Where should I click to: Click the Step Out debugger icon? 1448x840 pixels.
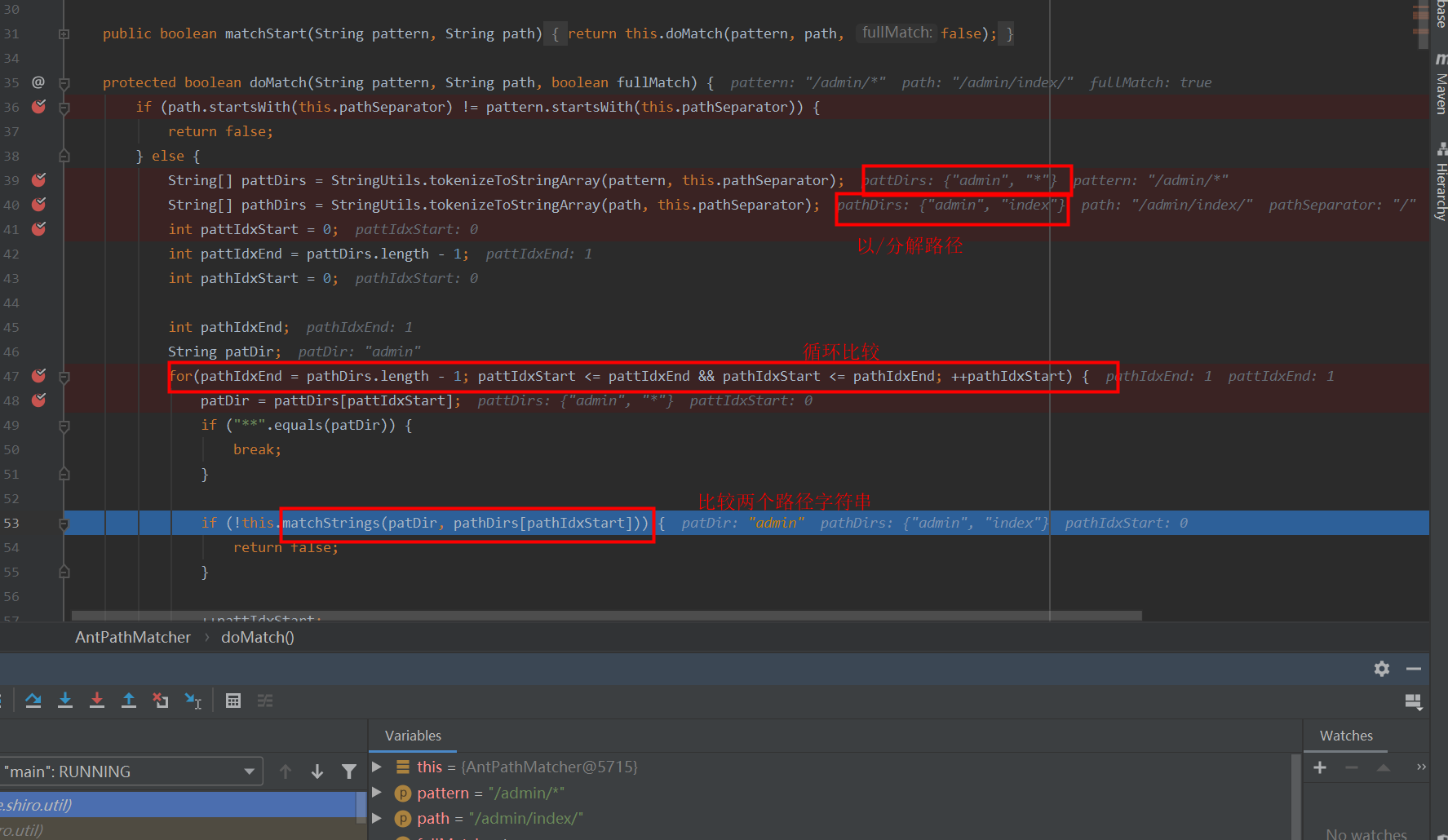click(x=129, y=700)
